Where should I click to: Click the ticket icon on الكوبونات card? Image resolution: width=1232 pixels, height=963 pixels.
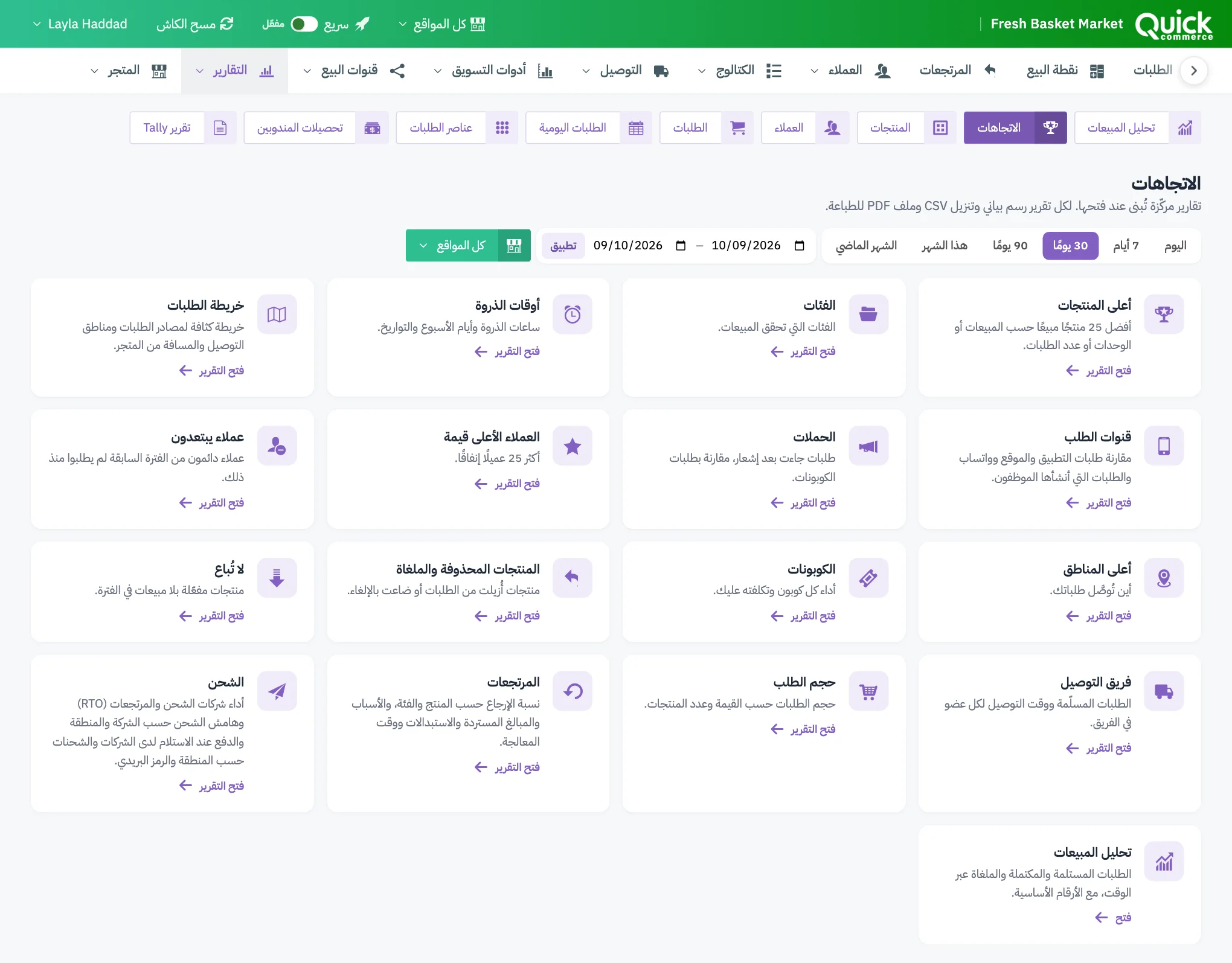point(868,578)
